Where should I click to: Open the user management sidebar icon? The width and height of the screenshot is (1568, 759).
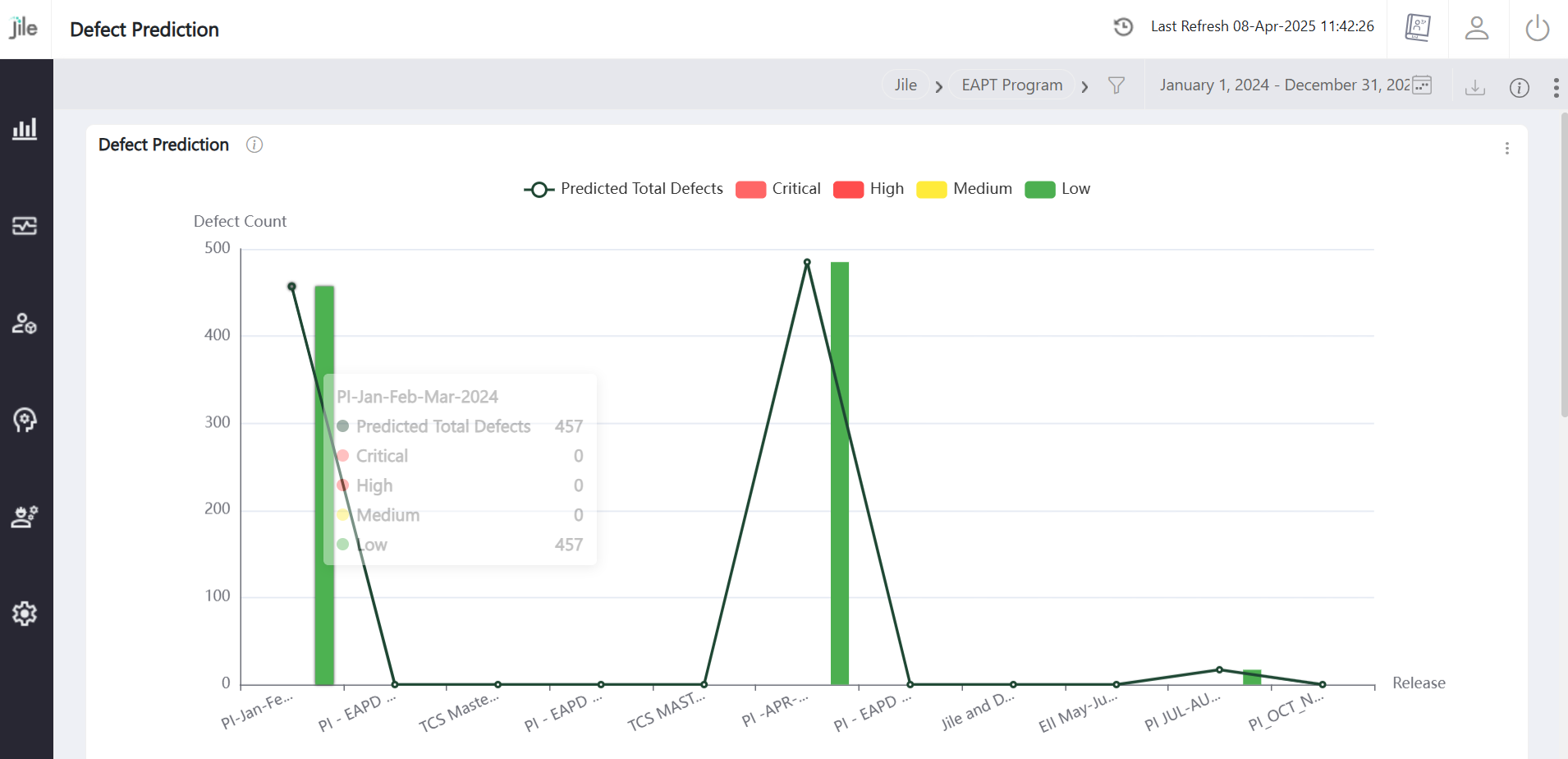click(25, 323)
